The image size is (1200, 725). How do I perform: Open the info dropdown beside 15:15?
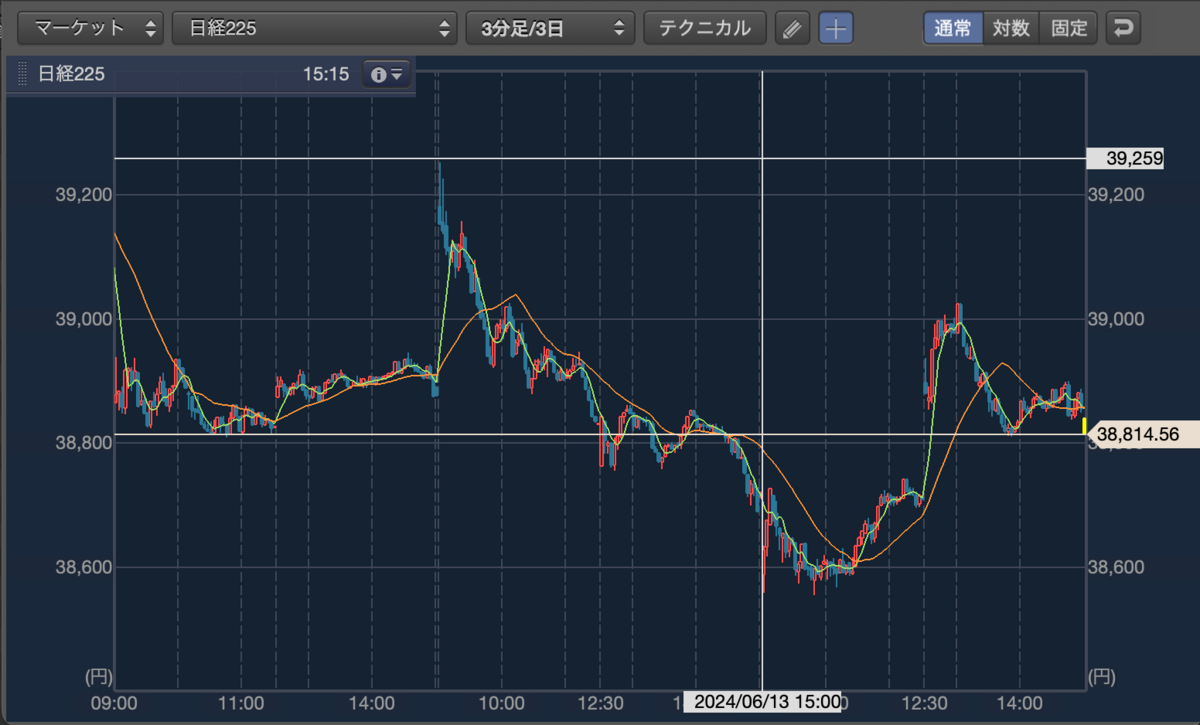coord(386,74)
